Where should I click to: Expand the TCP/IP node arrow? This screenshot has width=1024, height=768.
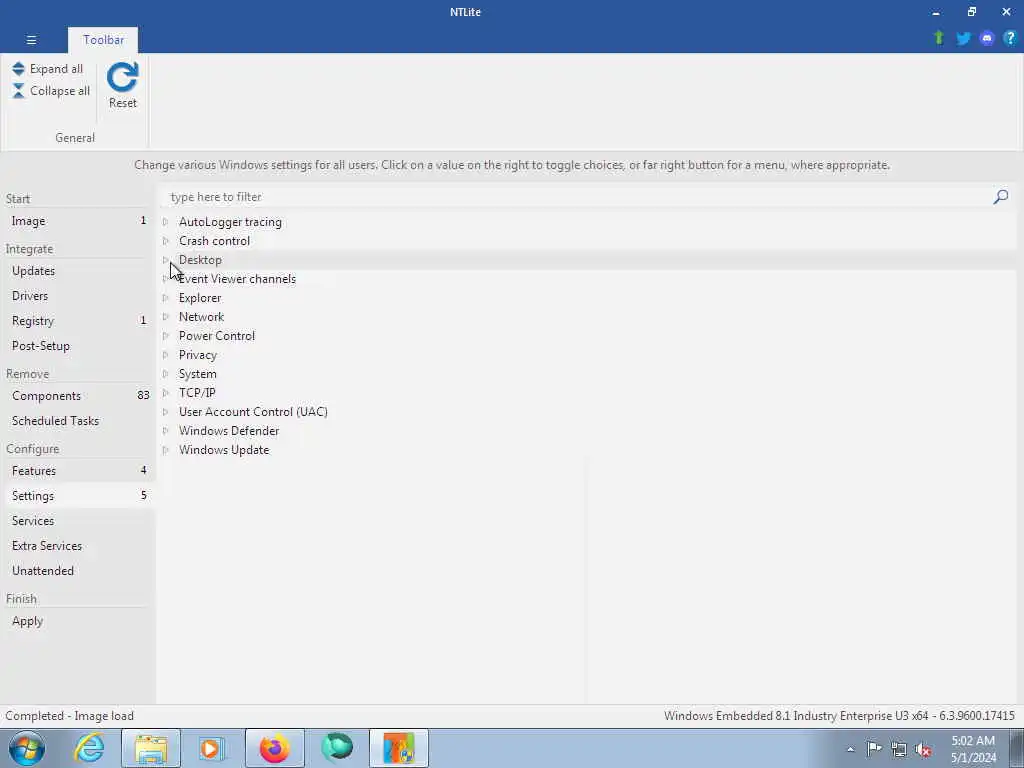tap(165, 392)
